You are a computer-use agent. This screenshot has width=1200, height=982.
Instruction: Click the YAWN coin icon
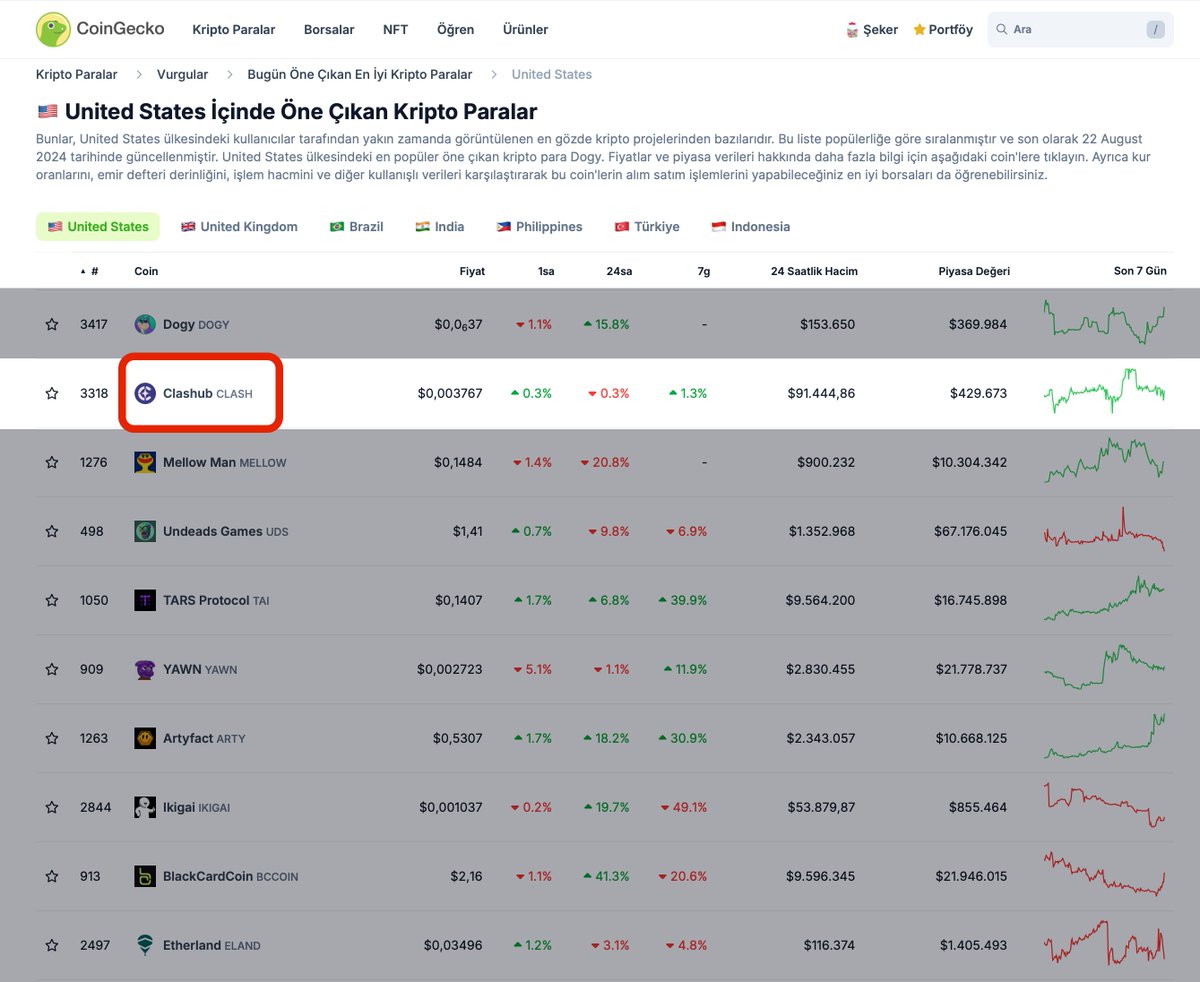coord(145,669)
